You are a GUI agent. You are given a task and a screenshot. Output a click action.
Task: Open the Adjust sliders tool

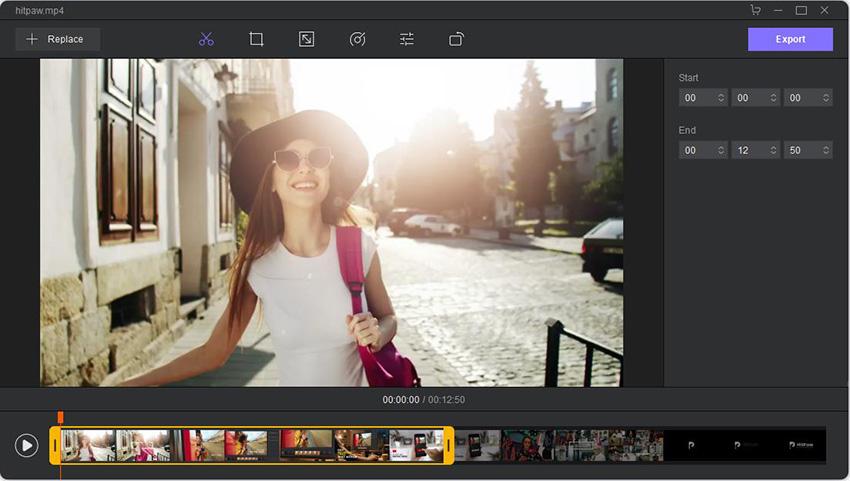(x=407, y=39)
